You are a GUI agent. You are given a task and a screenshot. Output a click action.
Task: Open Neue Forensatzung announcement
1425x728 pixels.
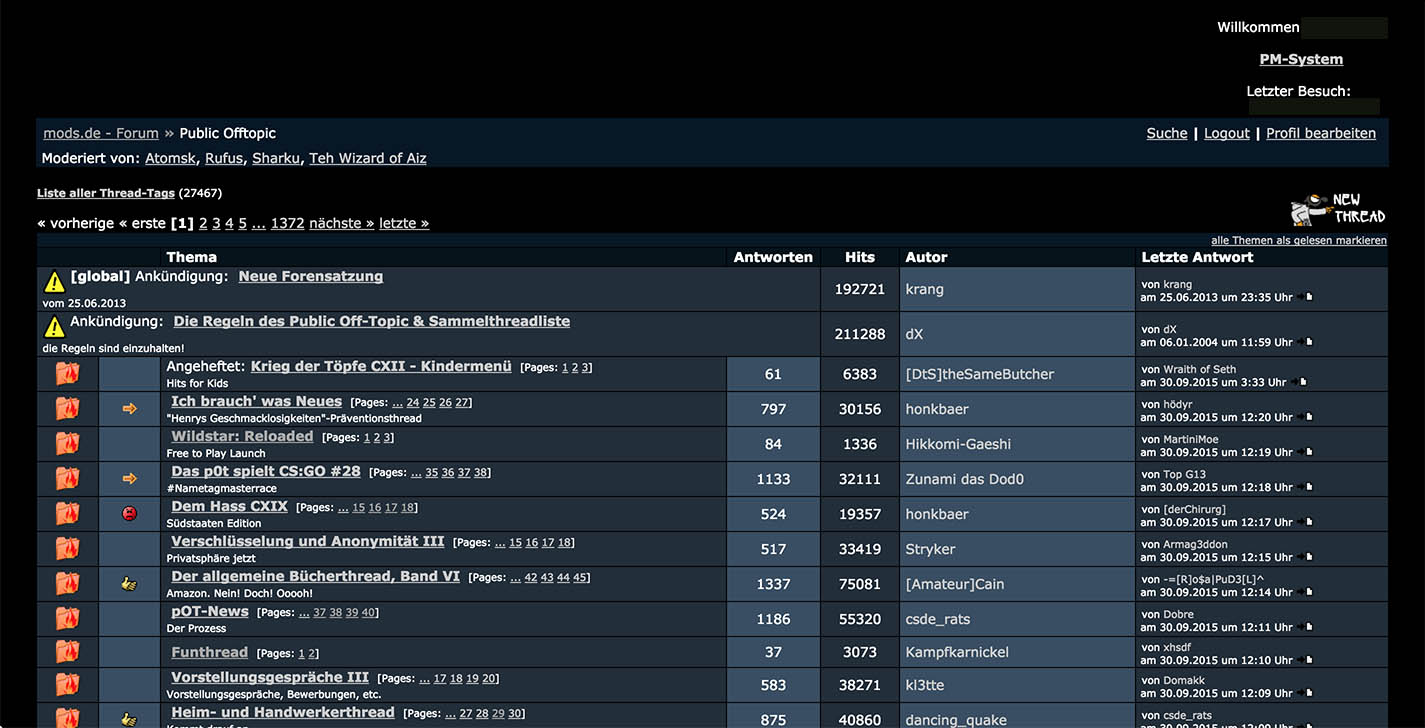click(x=311, y=276)
